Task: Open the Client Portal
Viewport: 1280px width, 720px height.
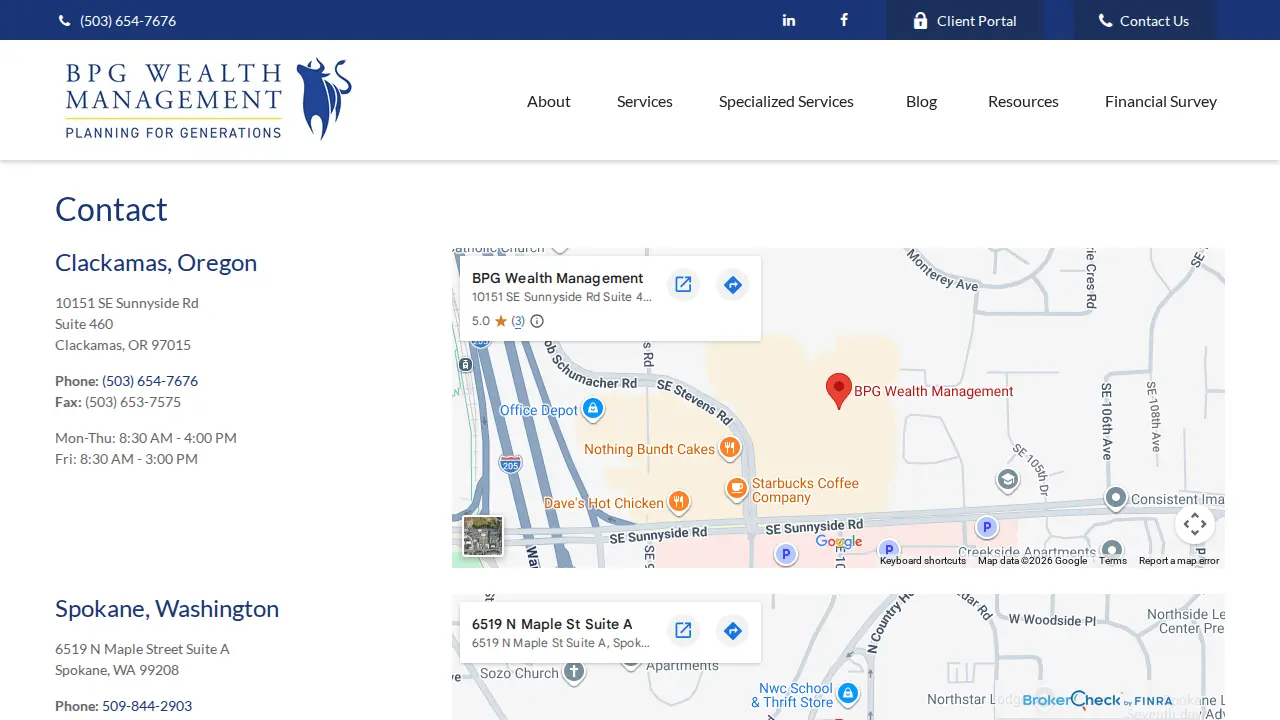Action: [x=964, y=20]
